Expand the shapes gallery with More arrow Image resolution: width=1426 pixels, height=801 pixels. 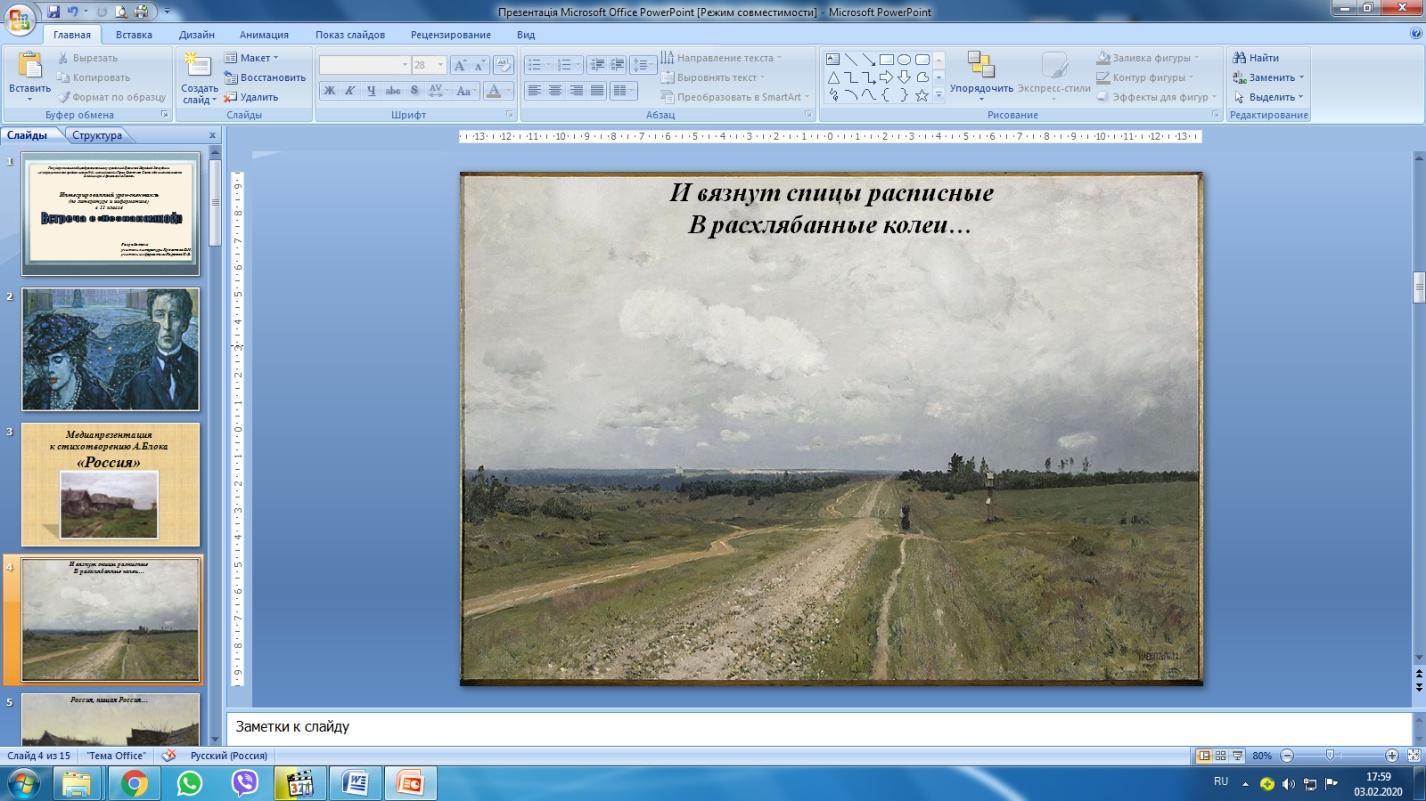(x=939, y=95)
